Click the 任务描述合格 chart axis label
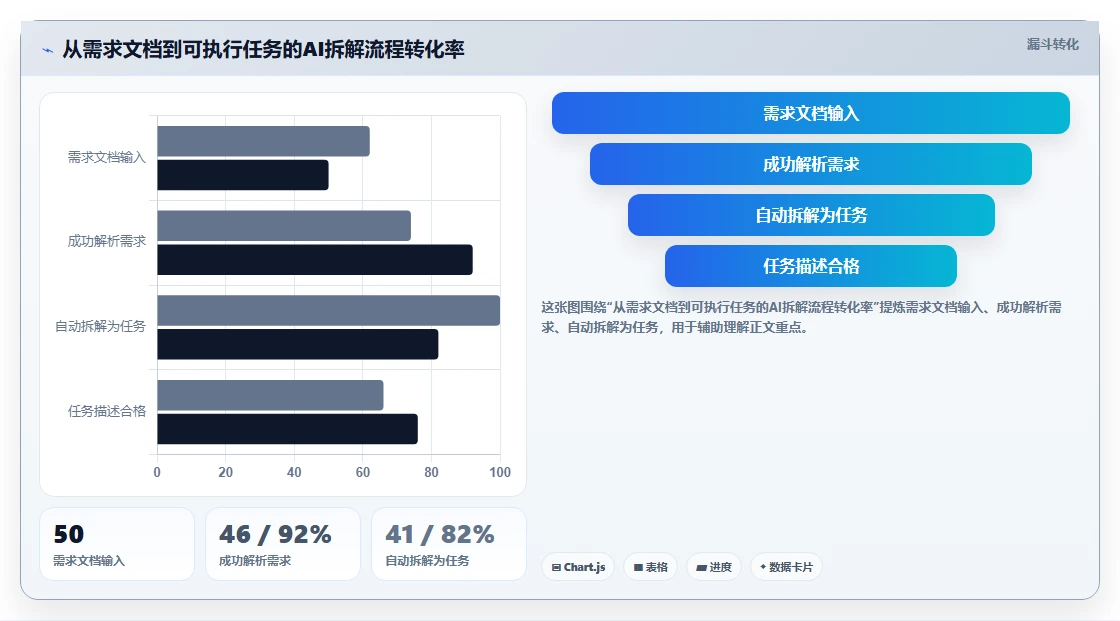 (106, 411)
